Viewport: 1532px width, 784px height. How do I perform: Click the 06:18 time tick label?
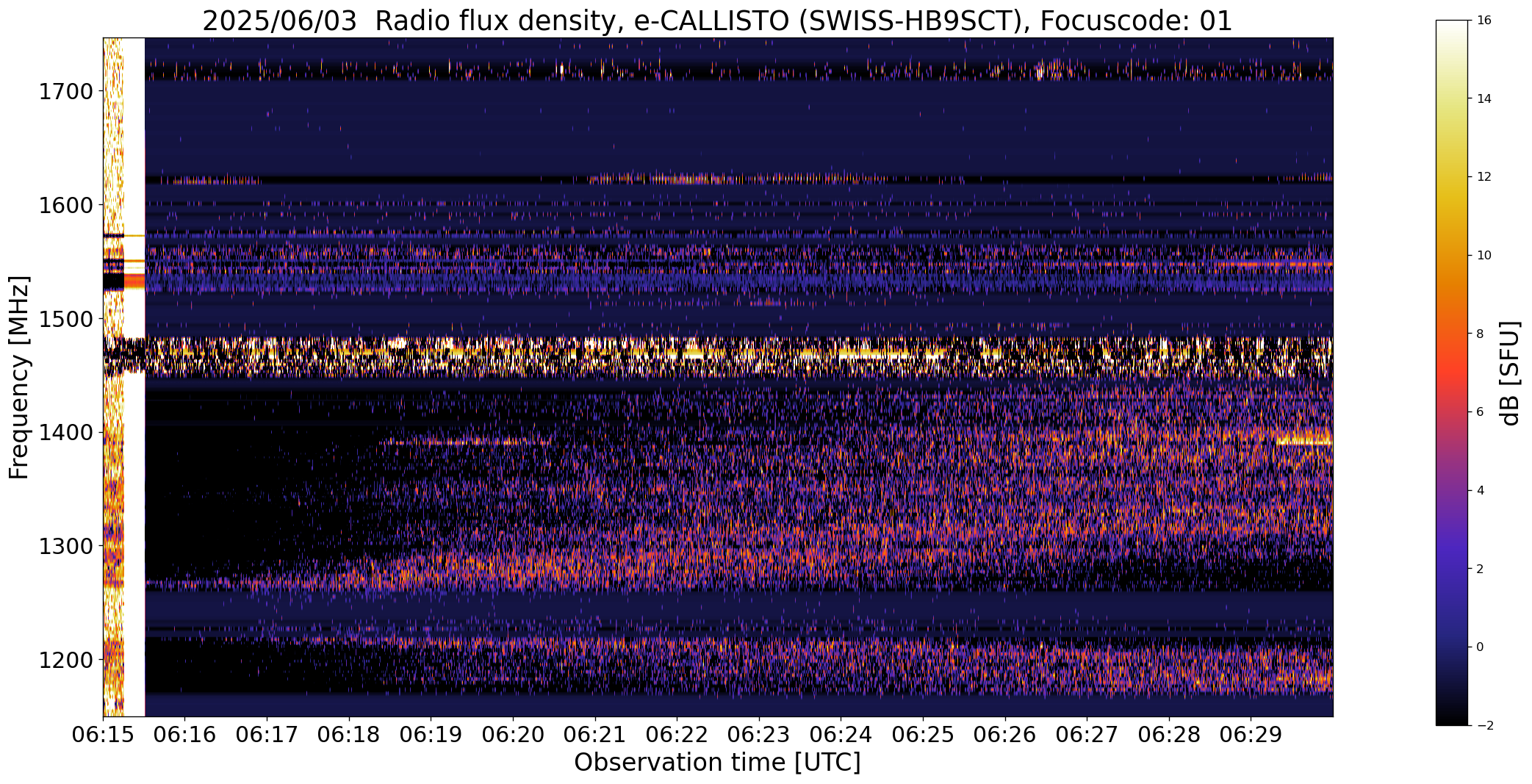click(349, 735)
